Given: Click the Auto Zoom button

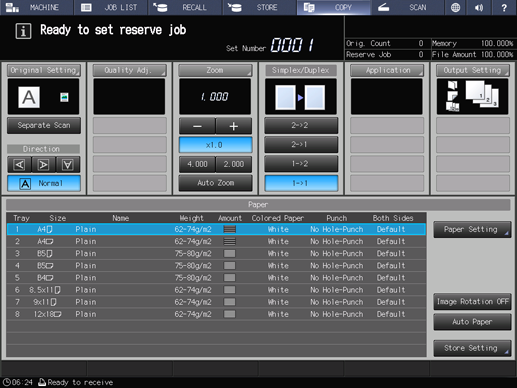Looking at the screenshot, I should 215,183.
